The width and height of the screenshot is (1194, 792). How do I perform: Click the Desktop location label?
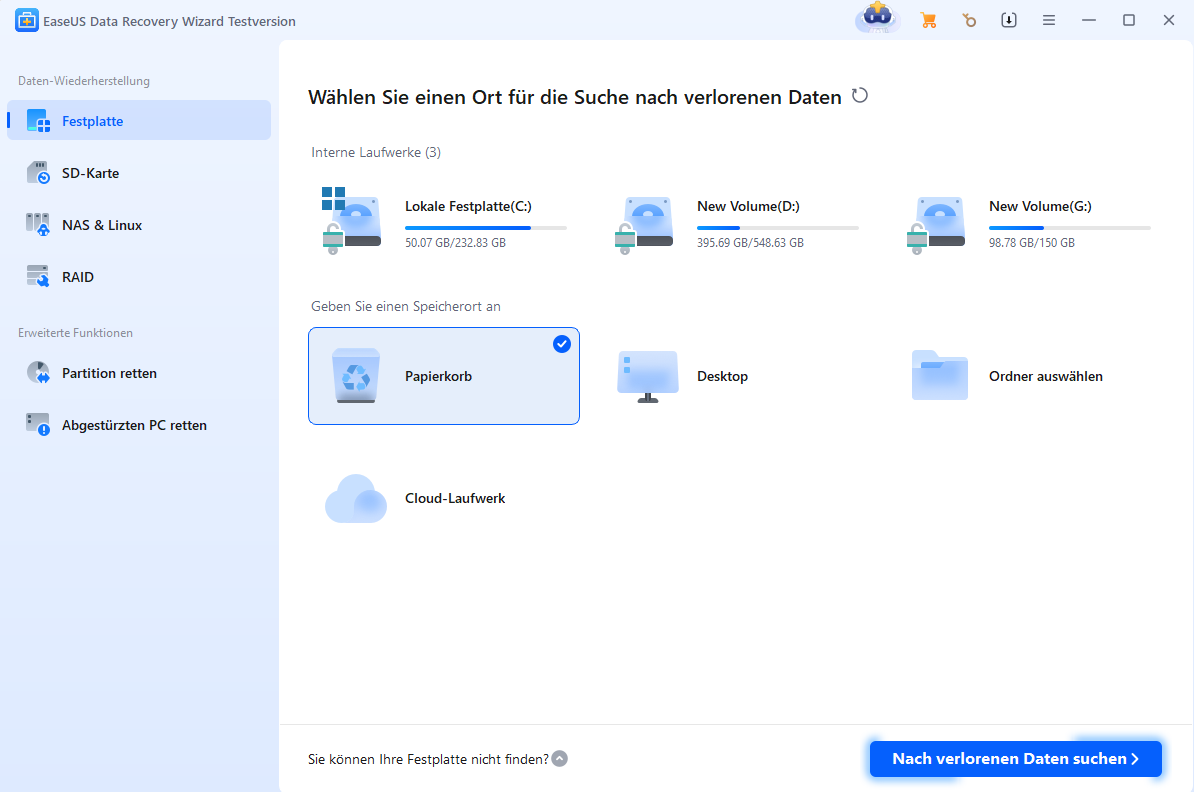723,376
